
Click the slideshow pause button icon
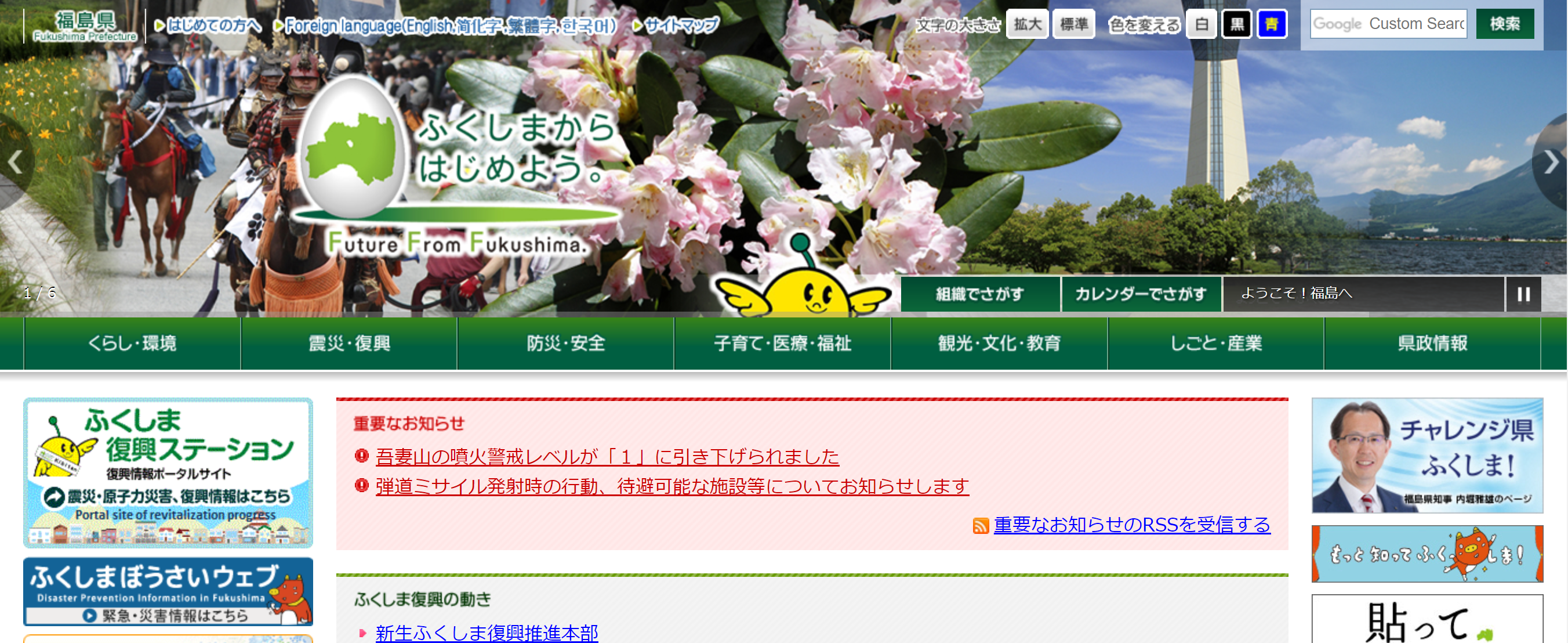1525,294
